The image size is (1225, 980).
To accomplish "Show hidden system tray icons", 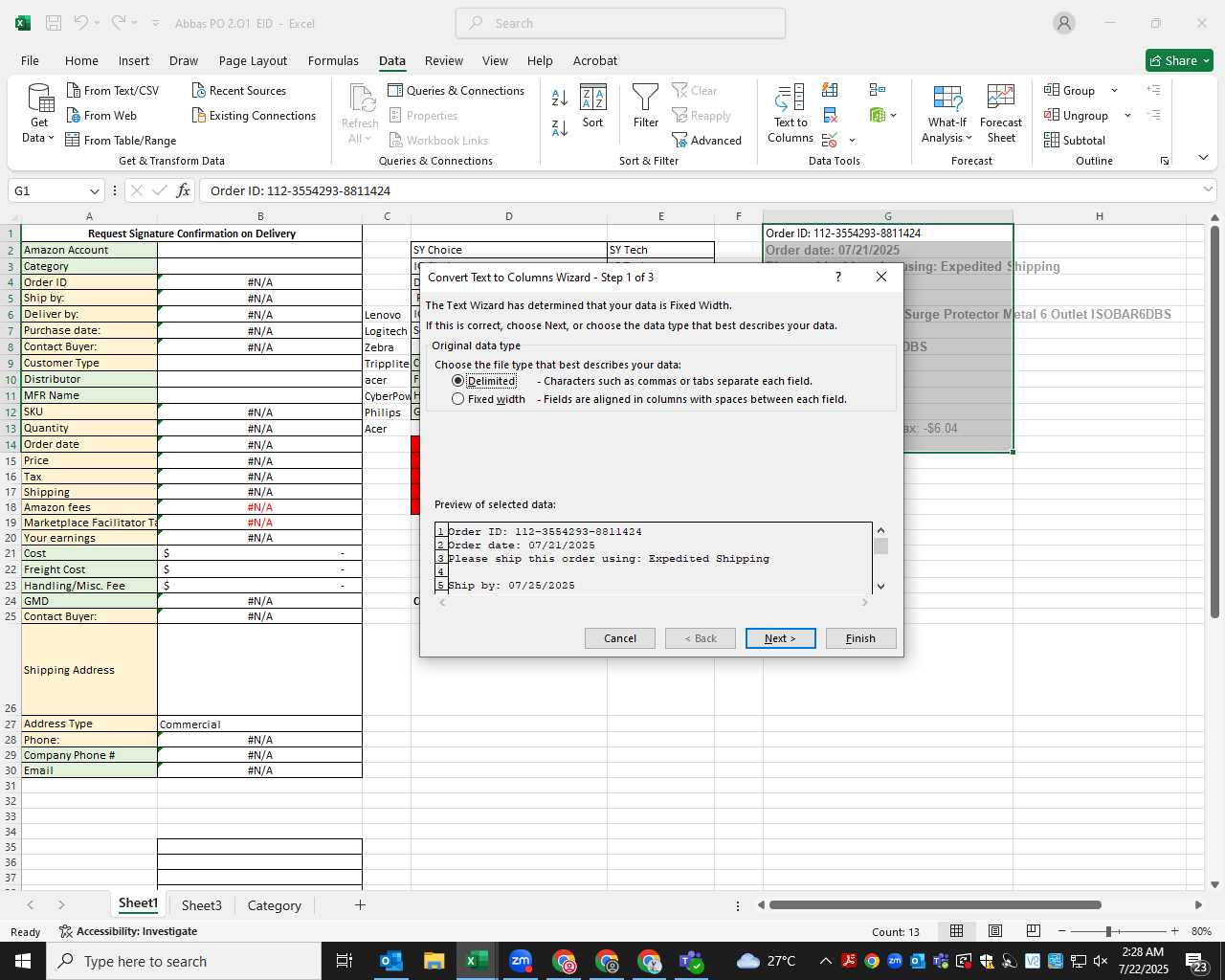I will pos(825,961).
